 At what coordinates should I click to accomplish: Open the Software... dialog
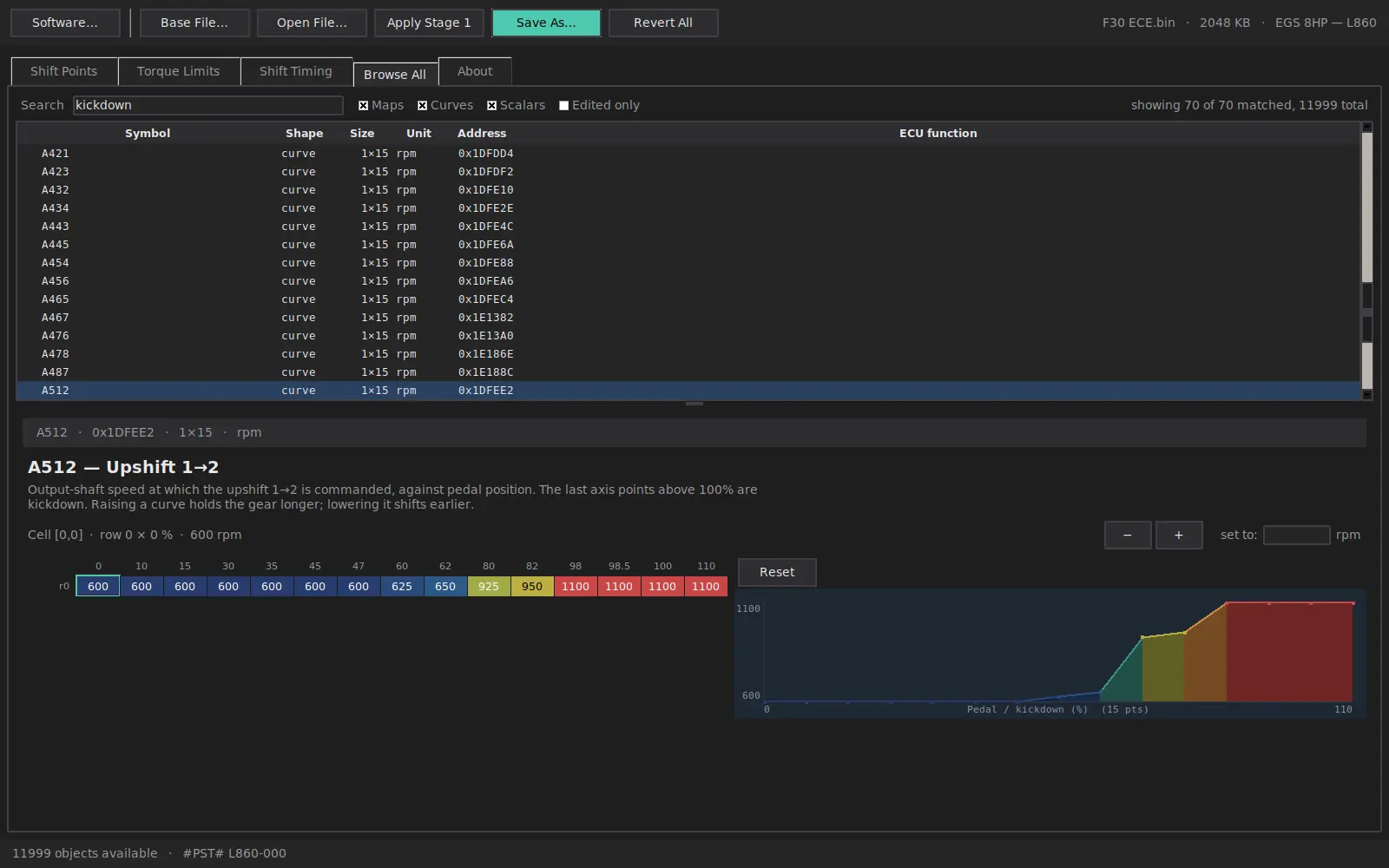pos(65,23)
